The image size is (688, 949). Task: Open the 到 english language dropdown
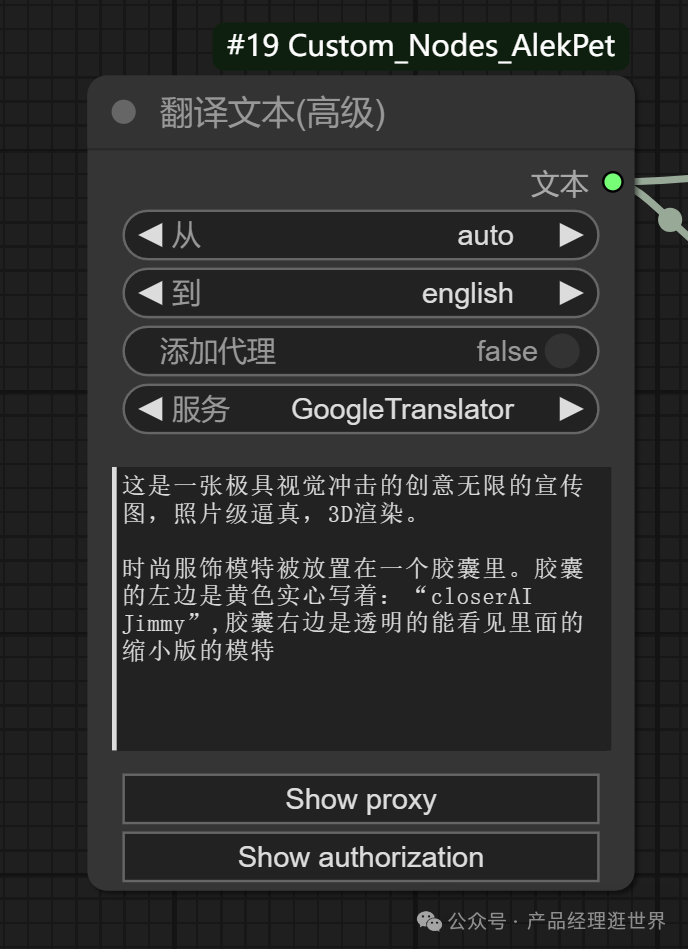pyautogui.click(x=361, y=293)
